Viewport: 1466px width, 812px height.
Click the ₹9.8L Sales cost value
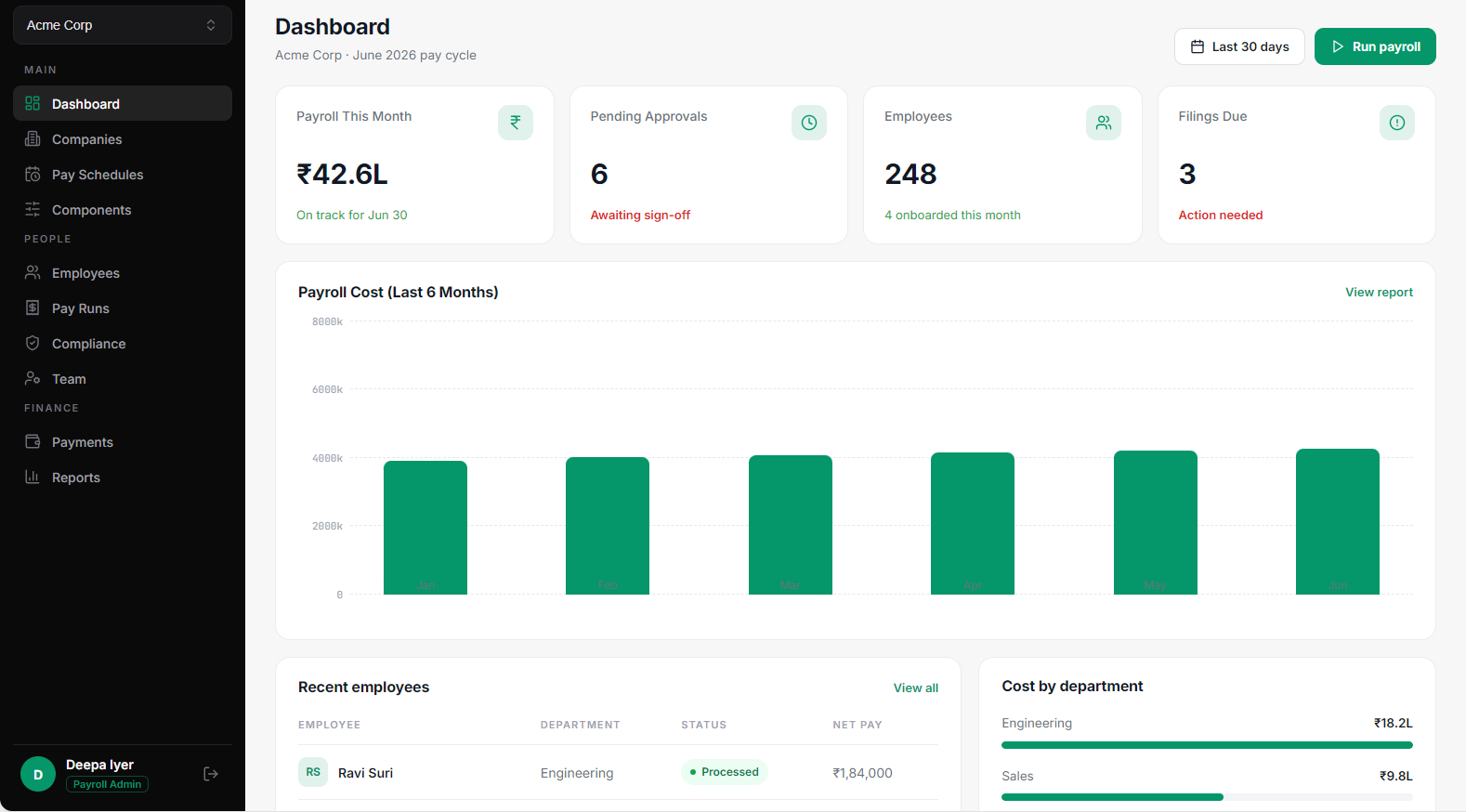1396,776
